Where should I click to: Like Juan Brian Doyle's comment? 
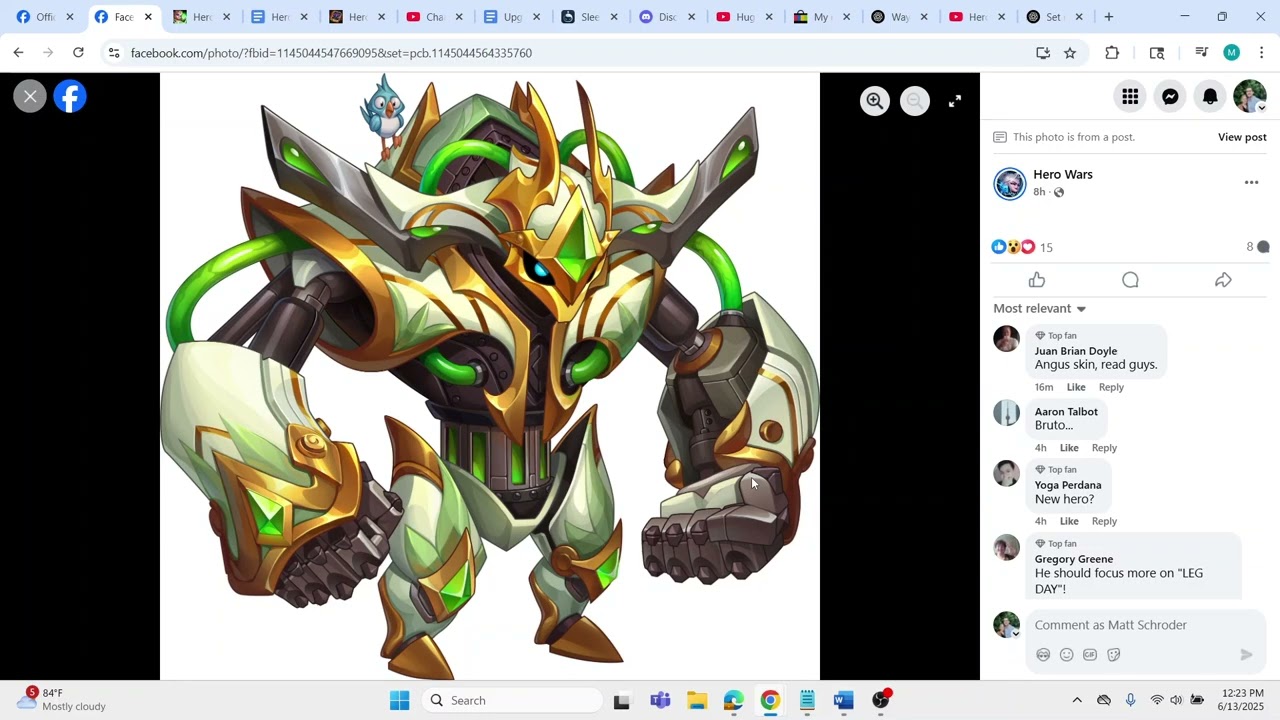tap(1076, 387)
